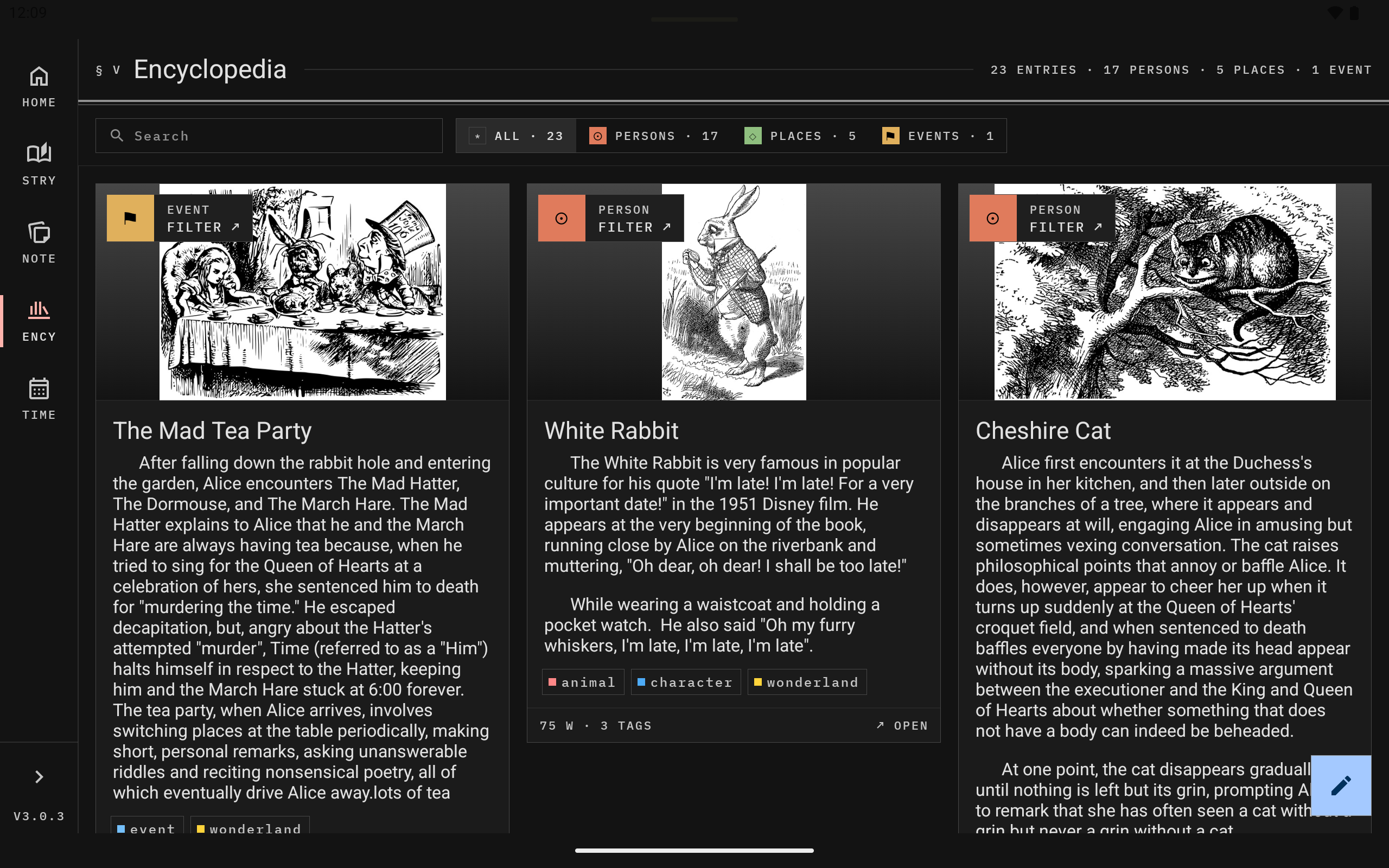Click the V3.0.3 version label
Viewport: 1389px width, 868px height.
click(39, 816)
